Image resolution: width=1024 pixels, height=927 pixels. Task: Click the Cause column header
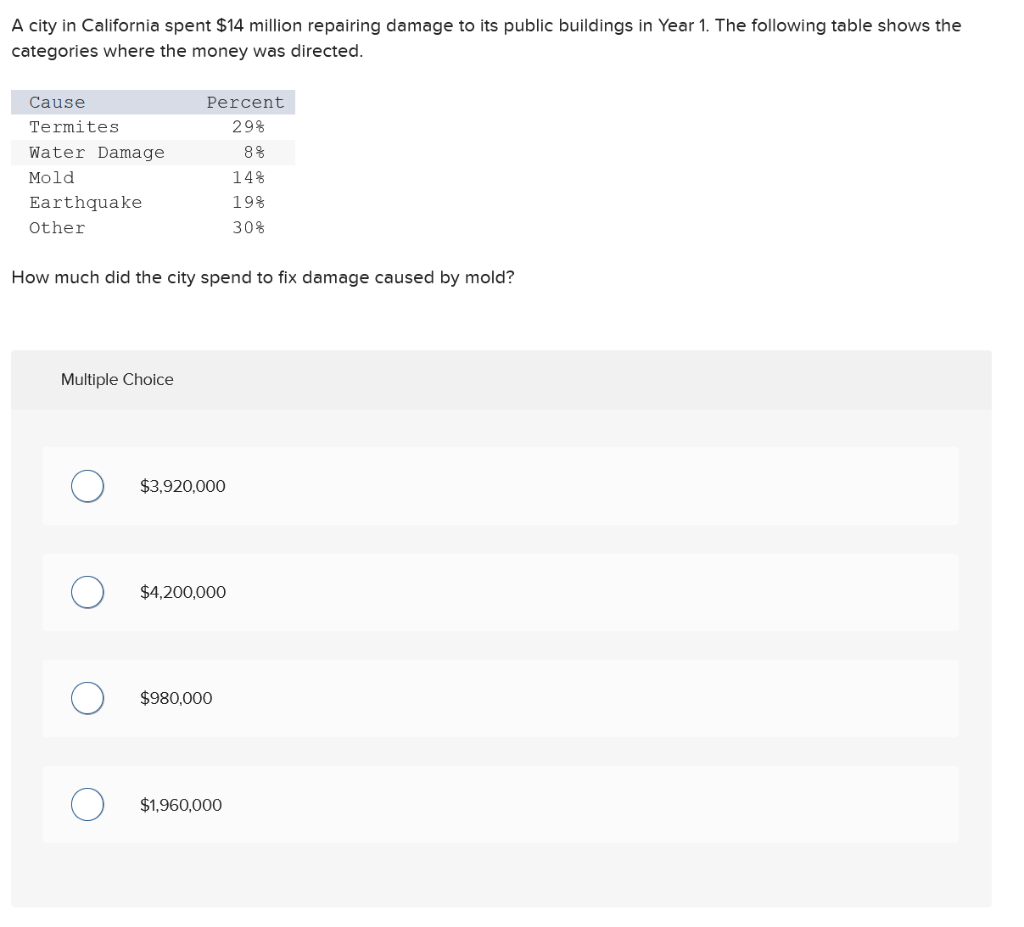(57, 103)
